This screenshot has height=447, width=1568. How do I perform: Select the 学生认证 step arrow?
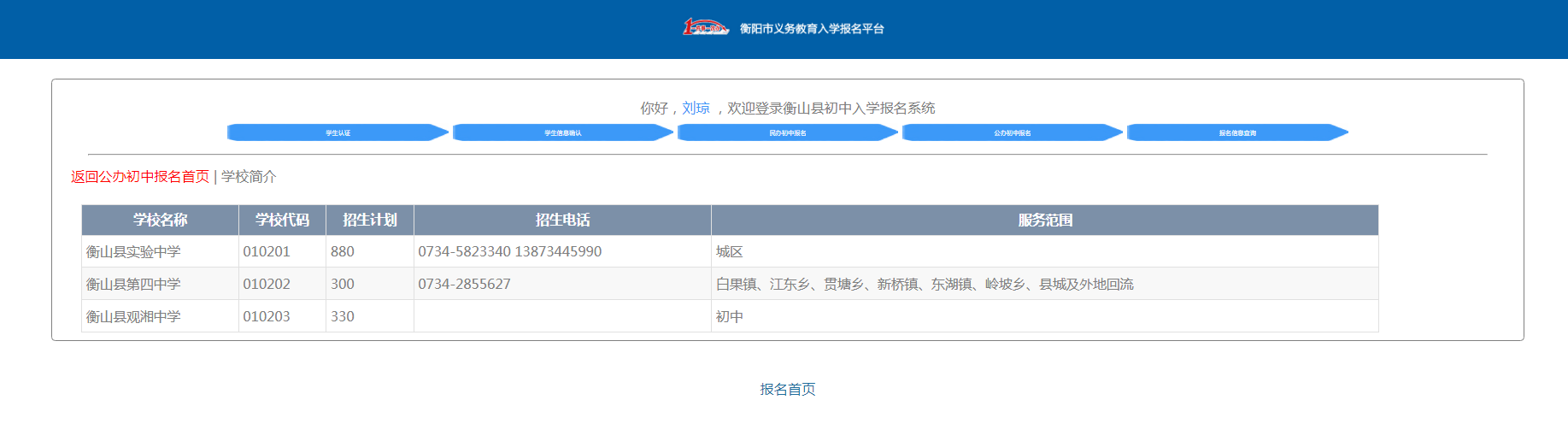click(338, 132)
